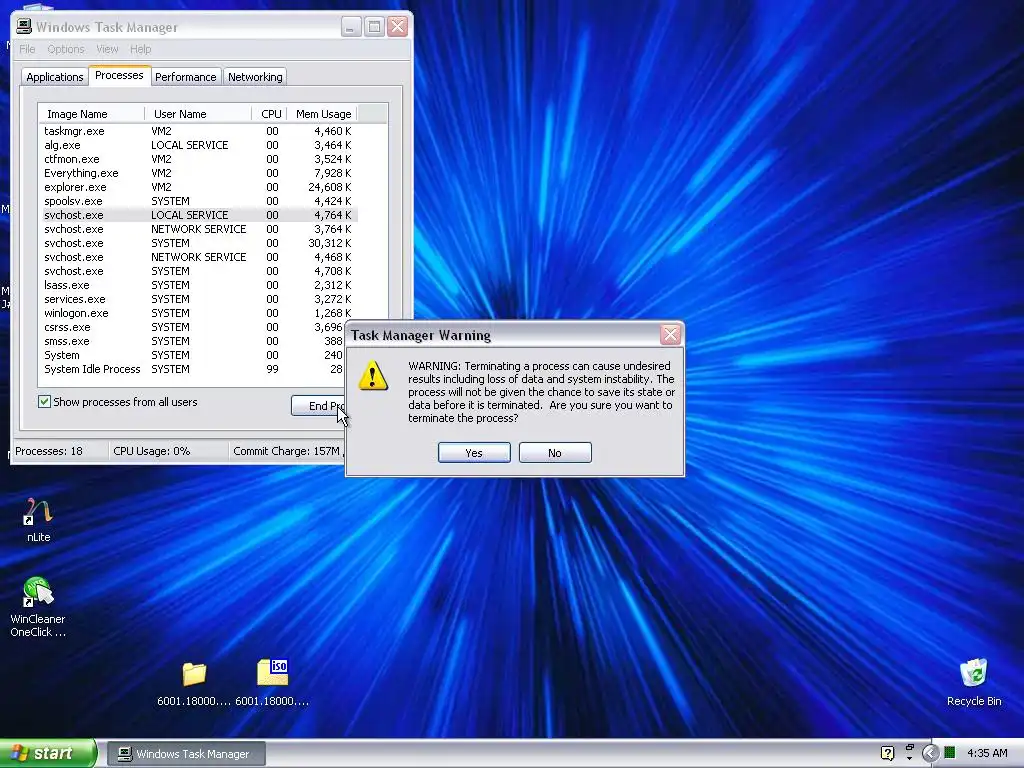
Task: Switch to the Performance tab
Action: (x=185, y=77)
